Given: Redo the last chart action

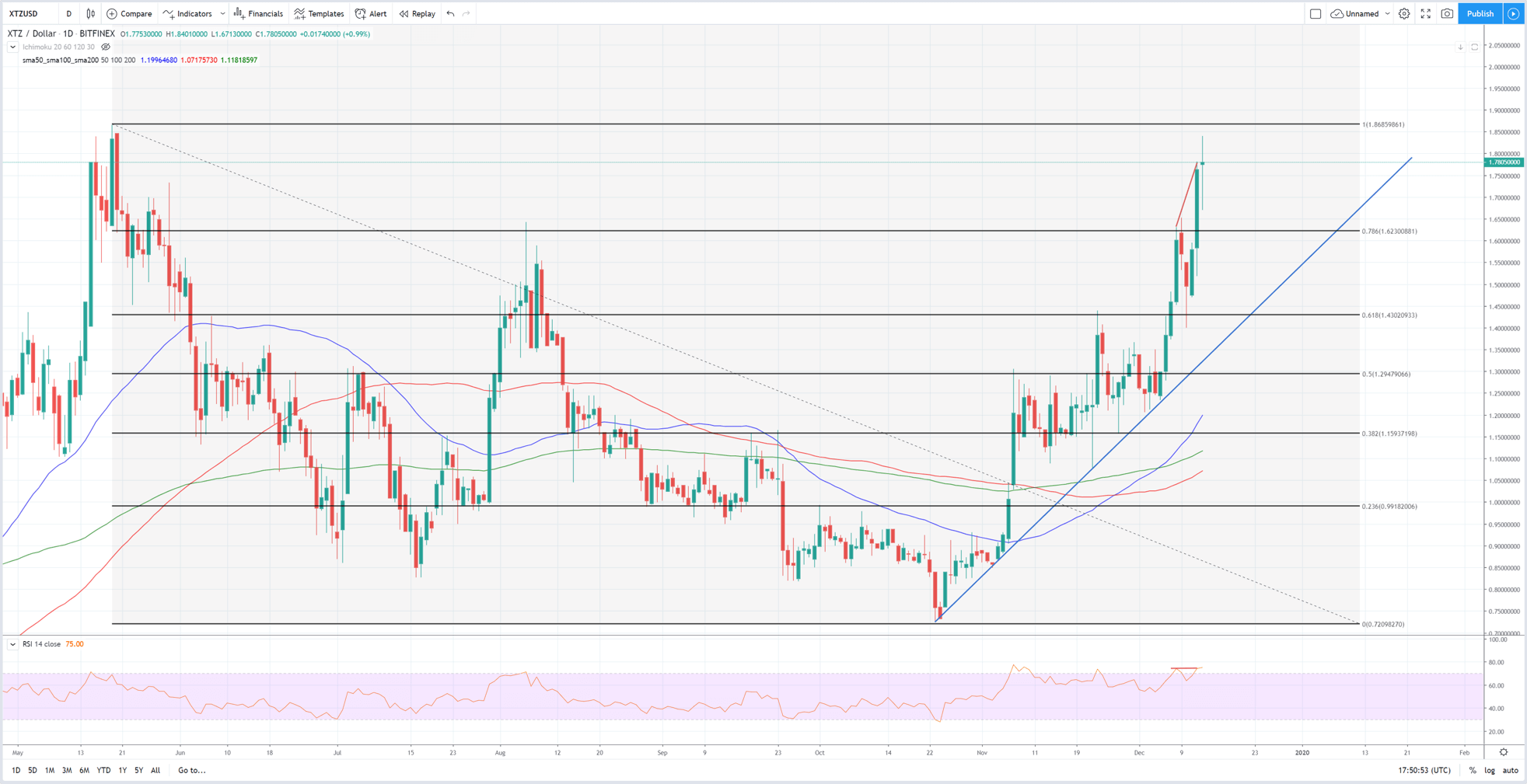Looking at the screenshot, I should click(466, 13).
